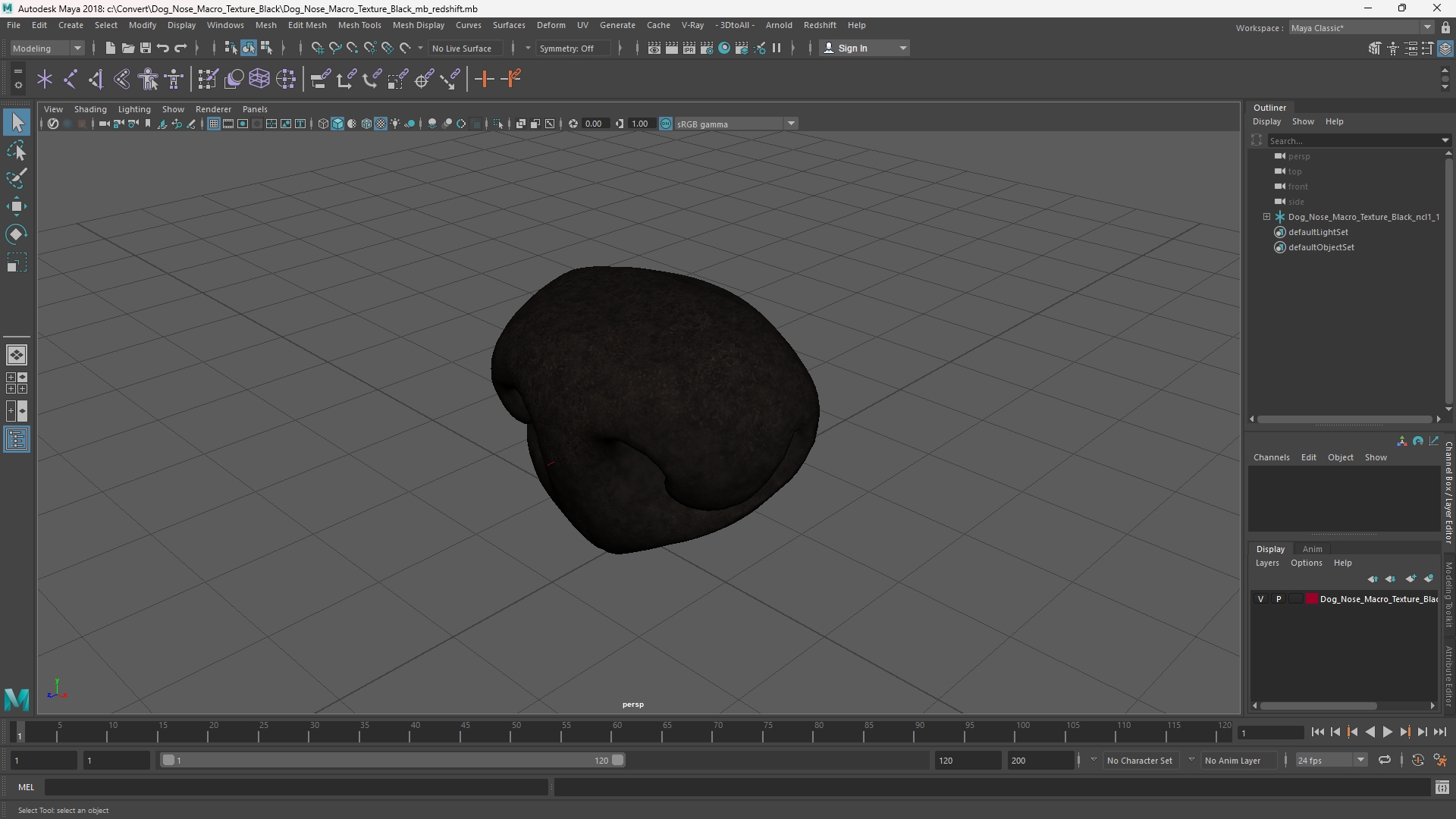The width and height of the screenshot is (1456, 819).
Task: Open the Outliner search options dropdown arrow
Action: tap(1445, 140)
